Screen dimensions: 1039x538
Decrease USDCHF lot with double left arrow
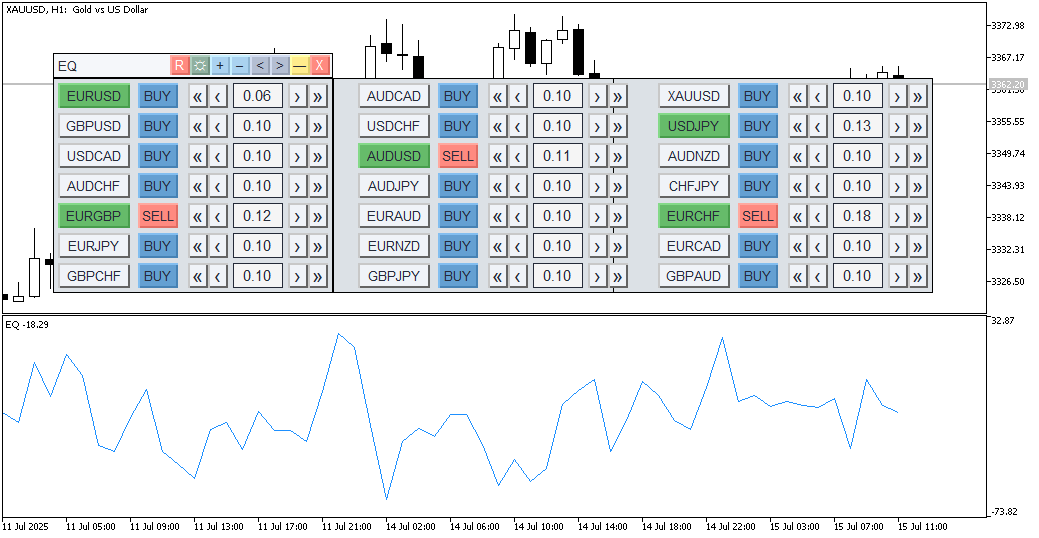[498, 126]
